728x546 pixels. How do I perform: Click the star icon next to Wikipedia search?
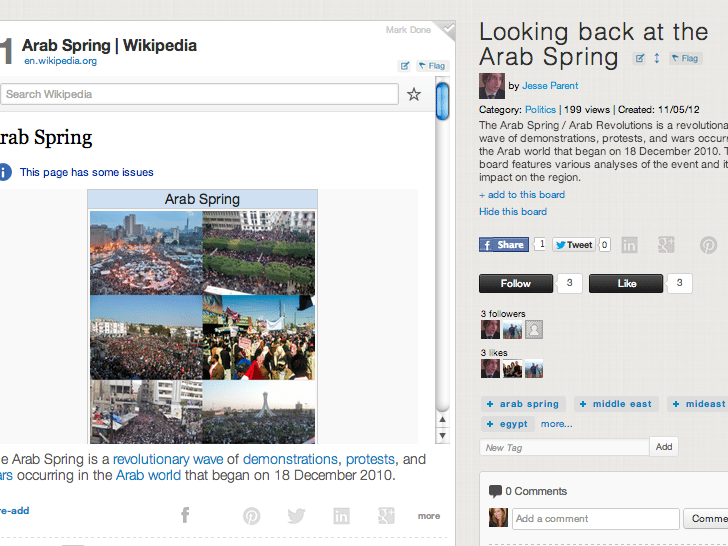pos(414,94)
